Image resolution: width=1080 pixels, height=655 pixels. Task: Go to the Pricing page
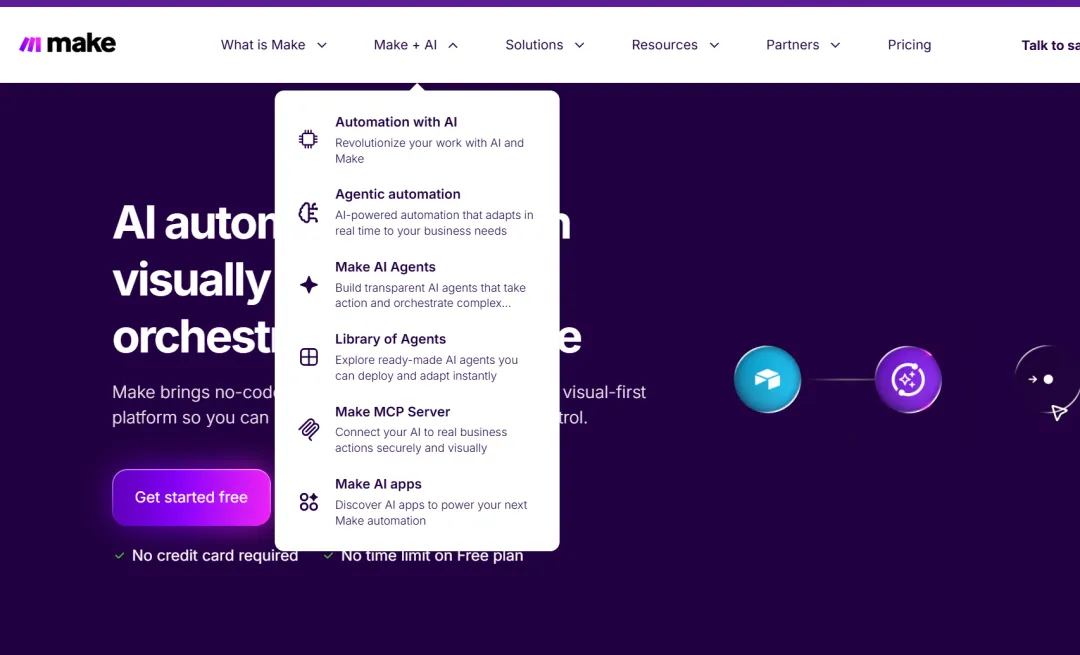pos(909,45)
